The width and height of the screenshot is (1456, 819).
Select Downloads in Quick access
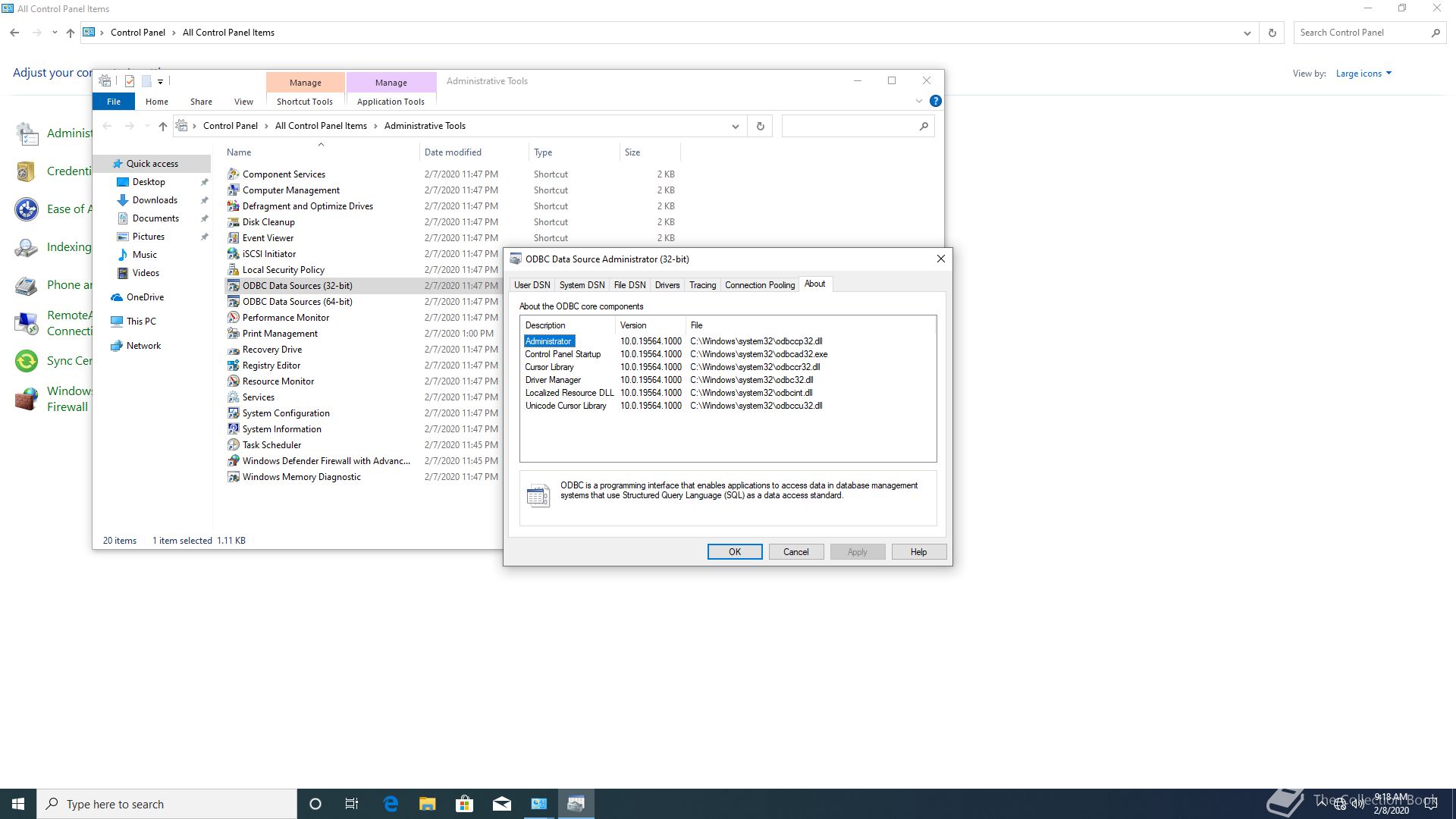155,200
